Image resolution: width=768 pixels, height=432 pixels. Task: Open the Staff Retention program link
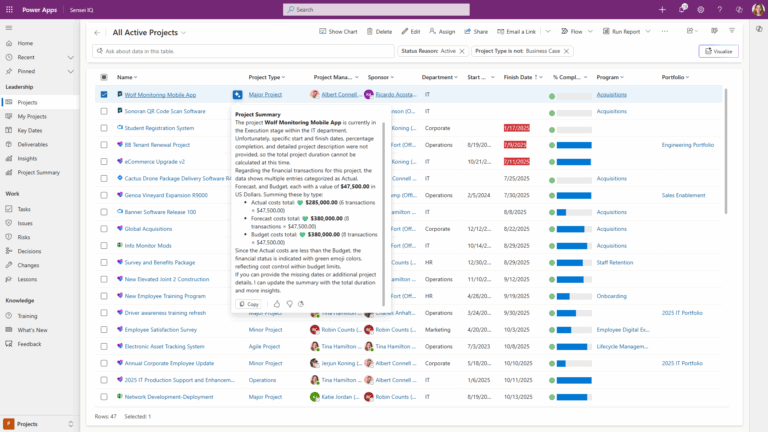615,263
